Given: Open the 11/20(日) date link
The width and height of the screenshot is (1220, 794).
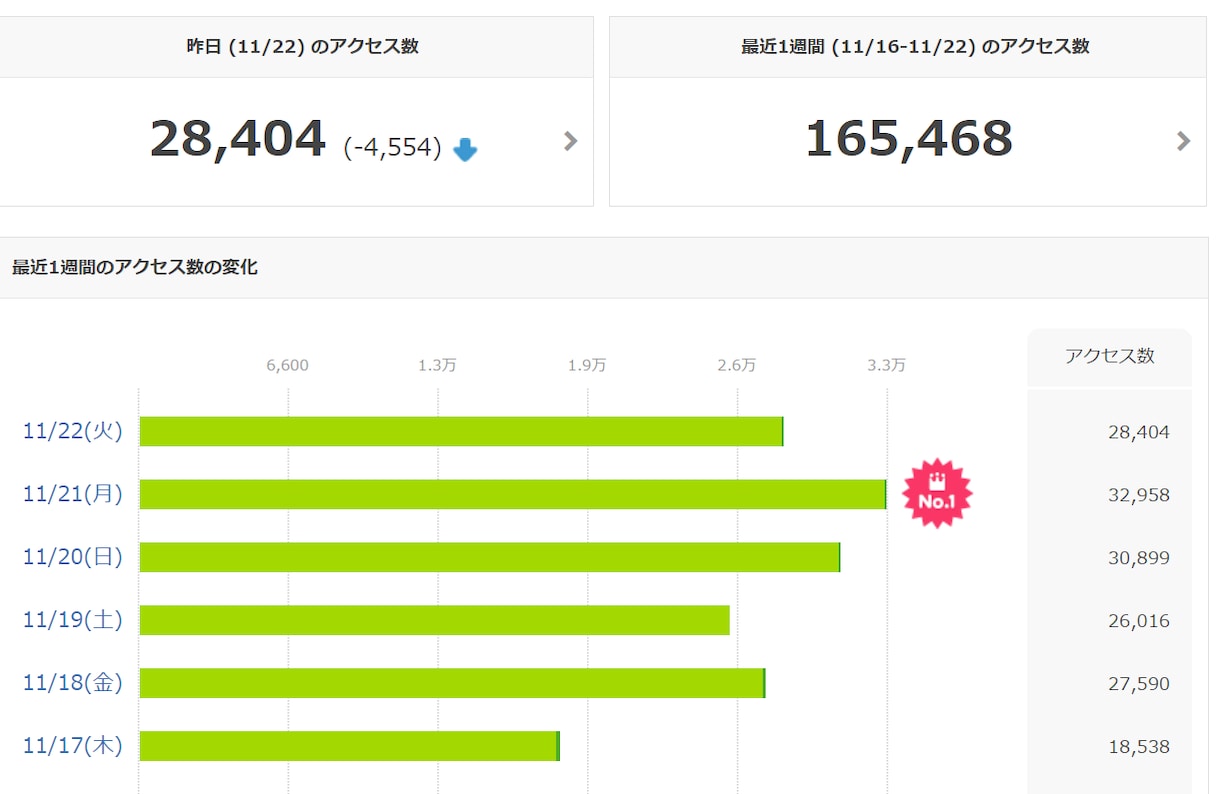Looking at the screenshot, I should (x=73, y=557).
